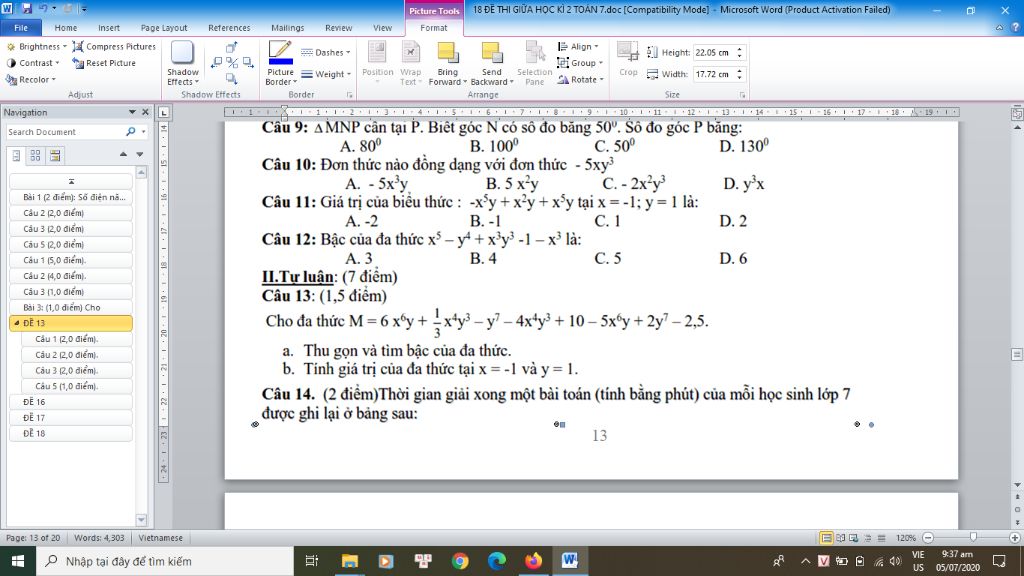Click Compress Pictures
The height and width of the screenshot is (576, 1024).
114,46
